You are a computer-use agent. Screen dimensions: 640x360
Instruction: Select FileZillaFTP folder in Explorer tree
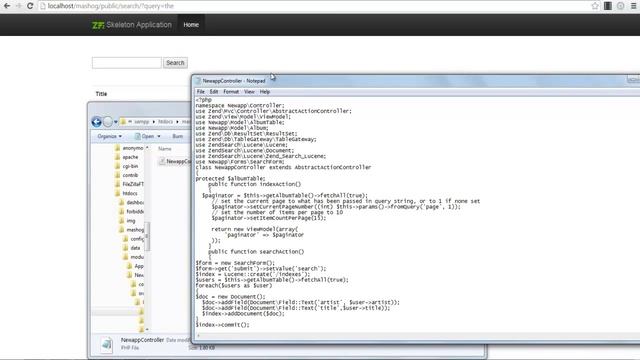point(129,184)
